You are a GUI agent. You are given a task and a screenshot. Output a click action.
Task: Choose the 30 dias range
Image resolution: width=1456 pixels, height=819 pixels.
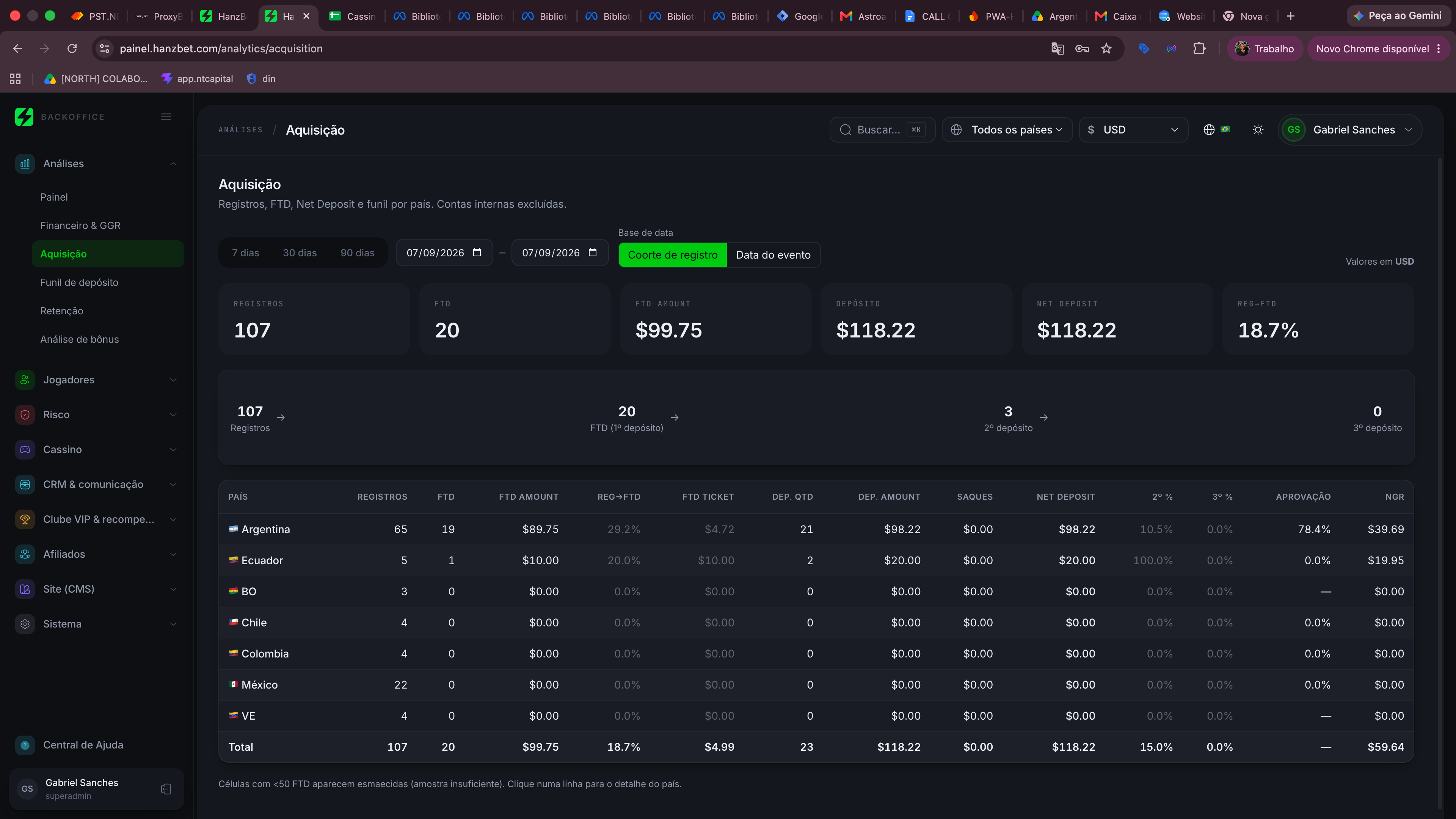point(300,253)
